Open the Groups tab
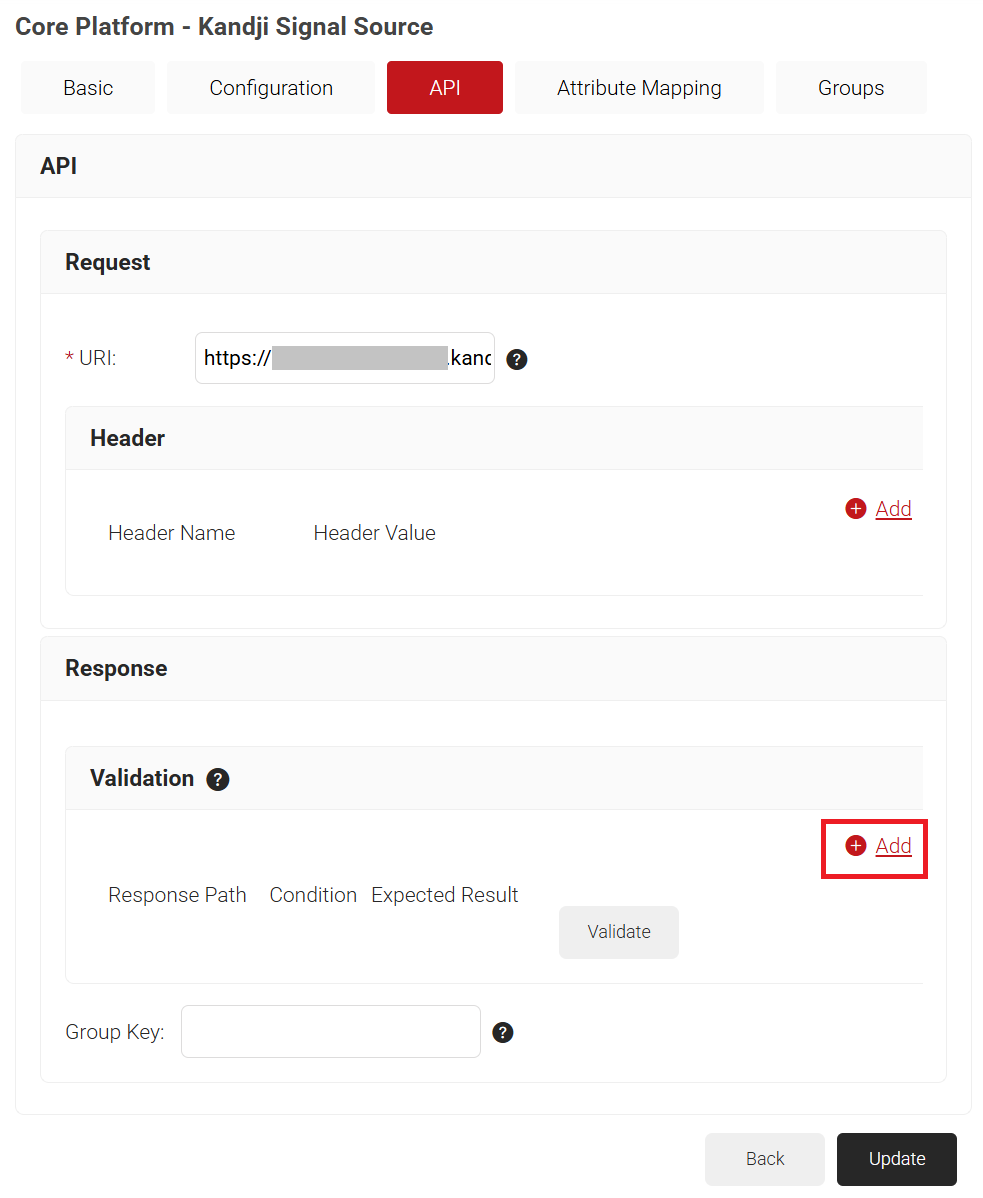Image resolution: width=983 pixels, height=1198 pixels. 851,88
